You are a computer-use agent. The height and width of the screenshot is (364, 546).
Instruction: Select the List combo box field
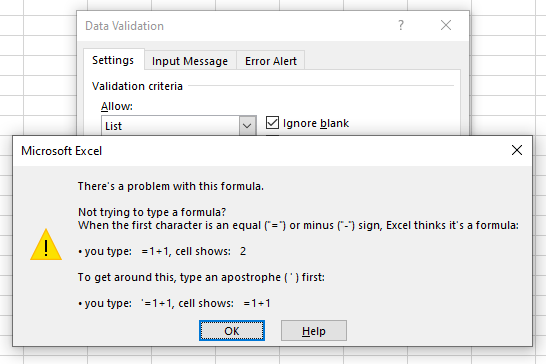coord(179,125)
